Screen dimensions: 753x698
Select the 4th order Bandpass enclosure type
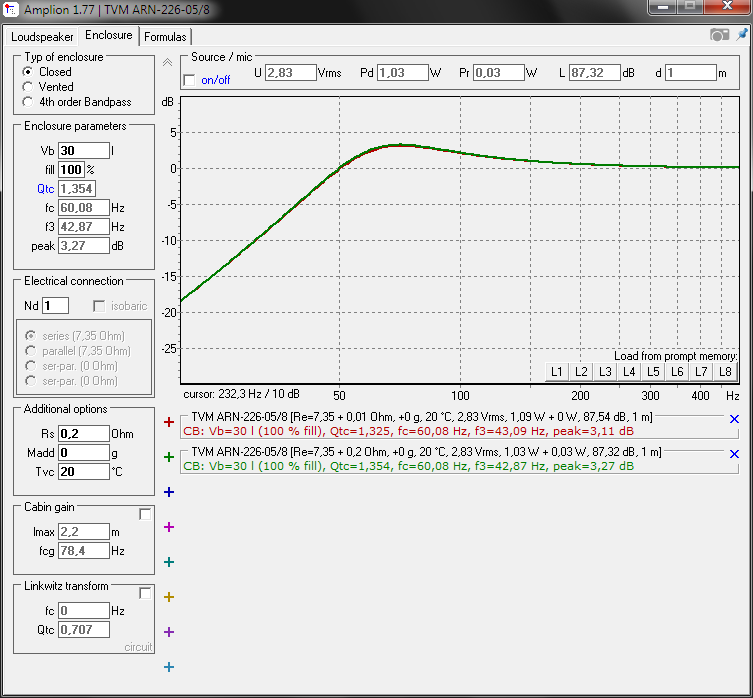[27, 102]
